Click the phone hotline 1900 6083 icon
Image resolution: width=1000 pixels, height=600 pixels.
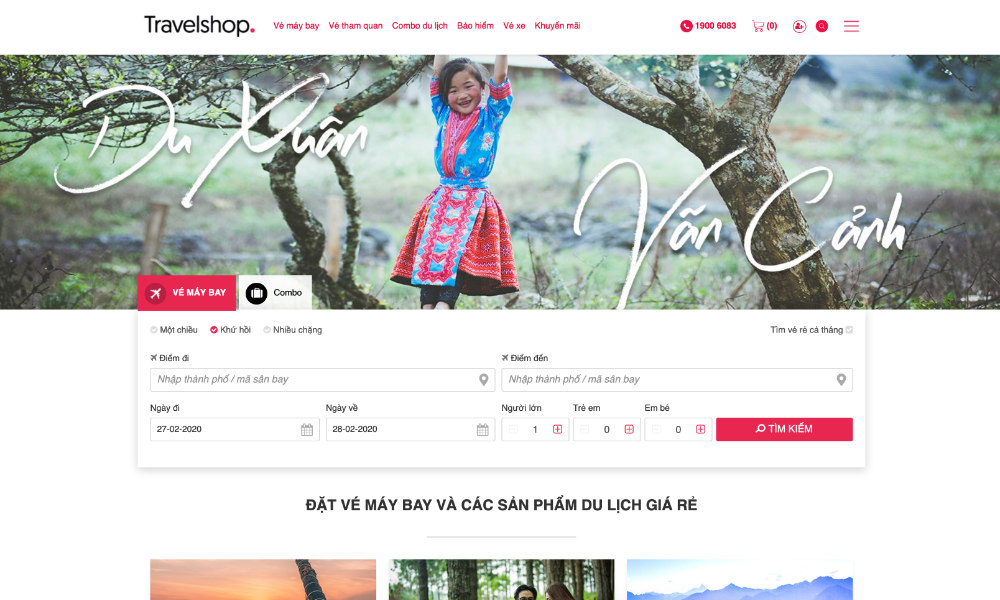coord(686,26)
